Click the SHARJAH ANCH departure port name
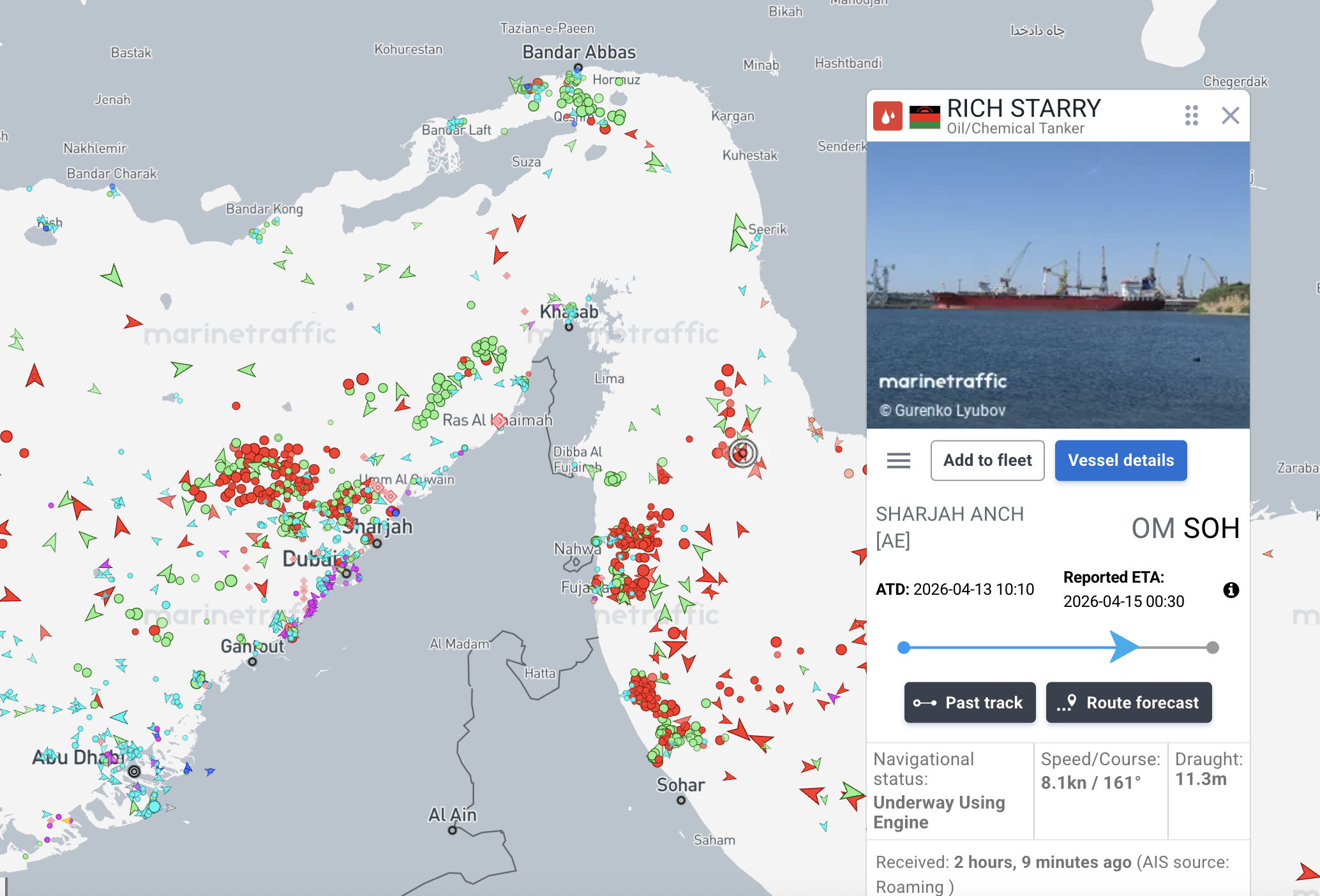 point(949,514)
